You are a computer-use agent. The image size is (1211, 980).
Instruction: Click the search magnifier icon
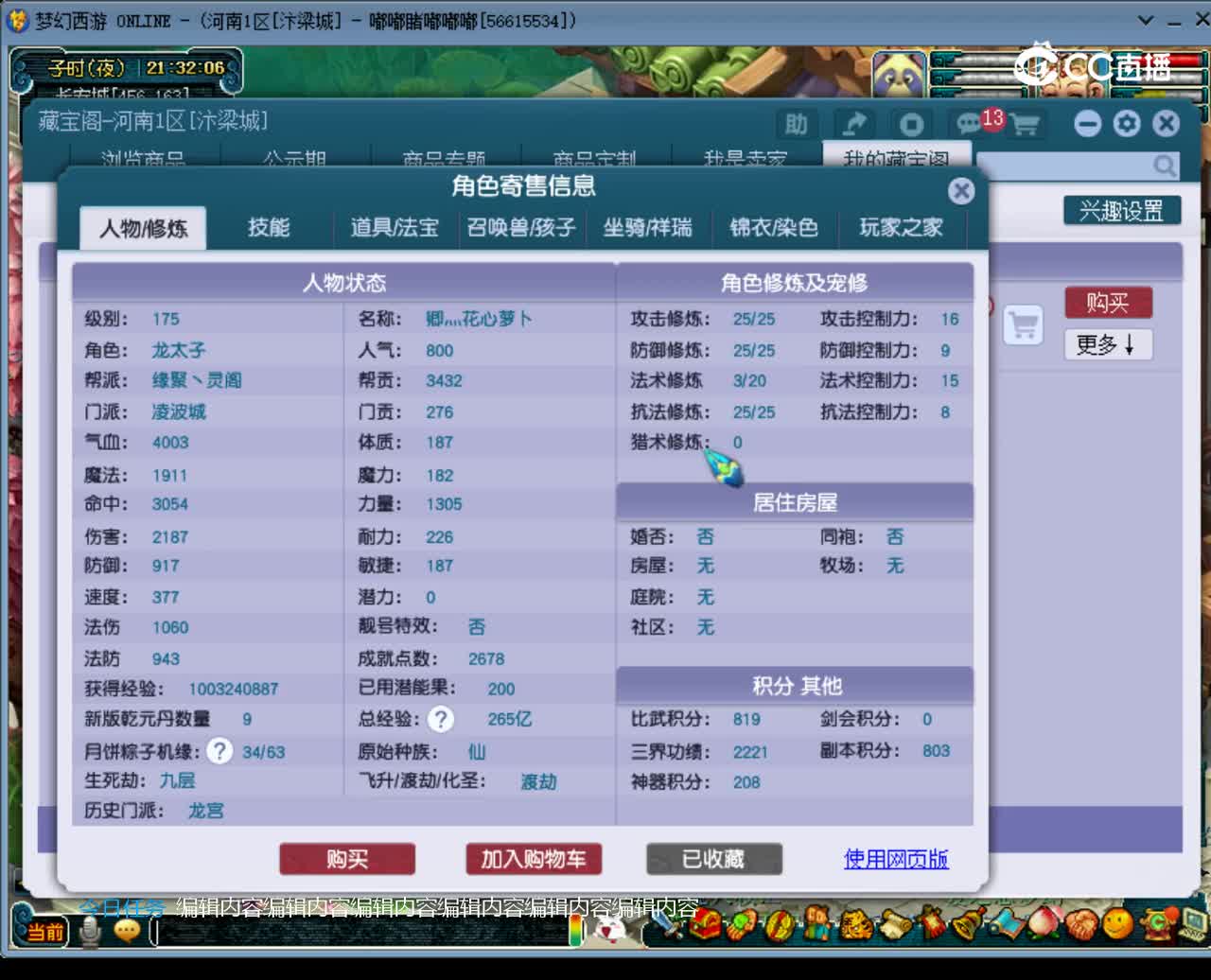click(x=1165, y=166)
